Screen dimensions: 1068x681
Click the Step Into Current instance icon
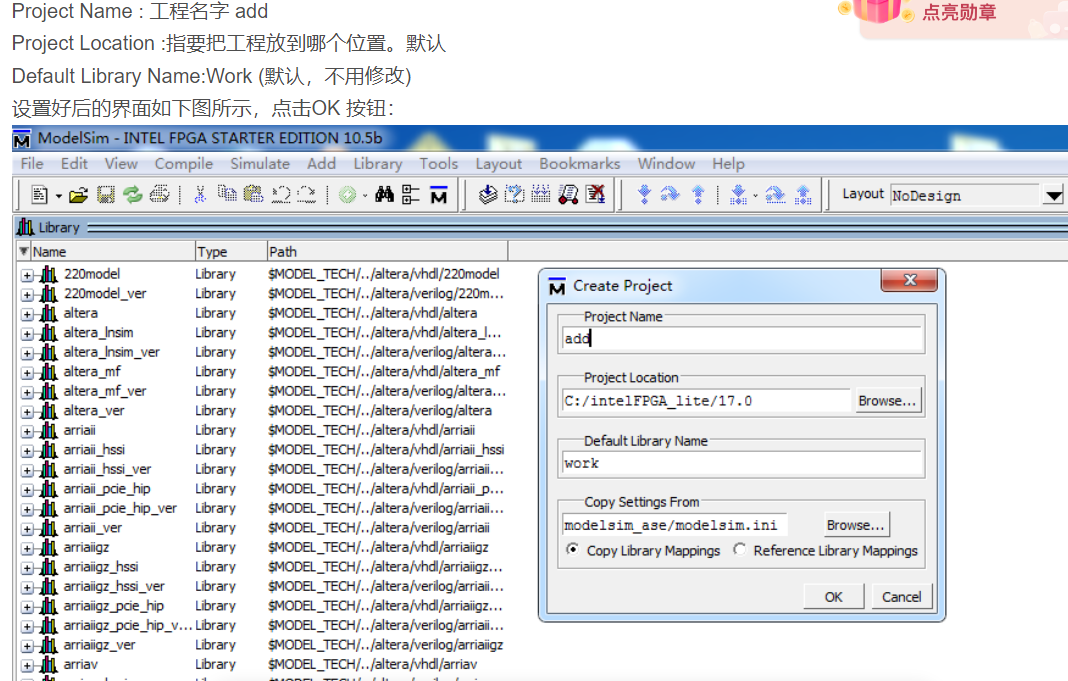(738, 195)
